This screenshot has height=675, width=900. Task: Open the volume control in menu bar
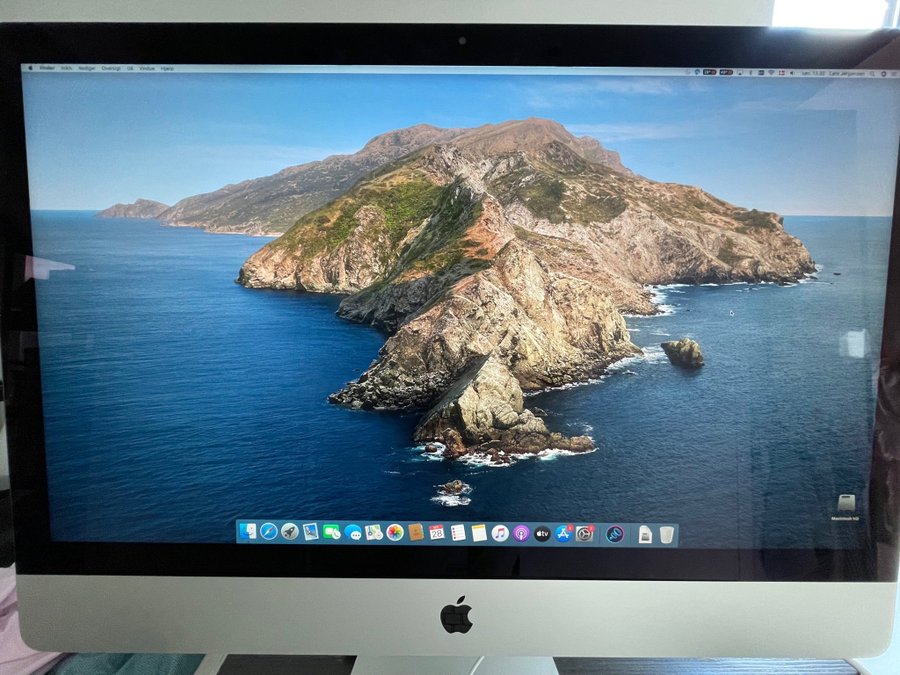791,72
